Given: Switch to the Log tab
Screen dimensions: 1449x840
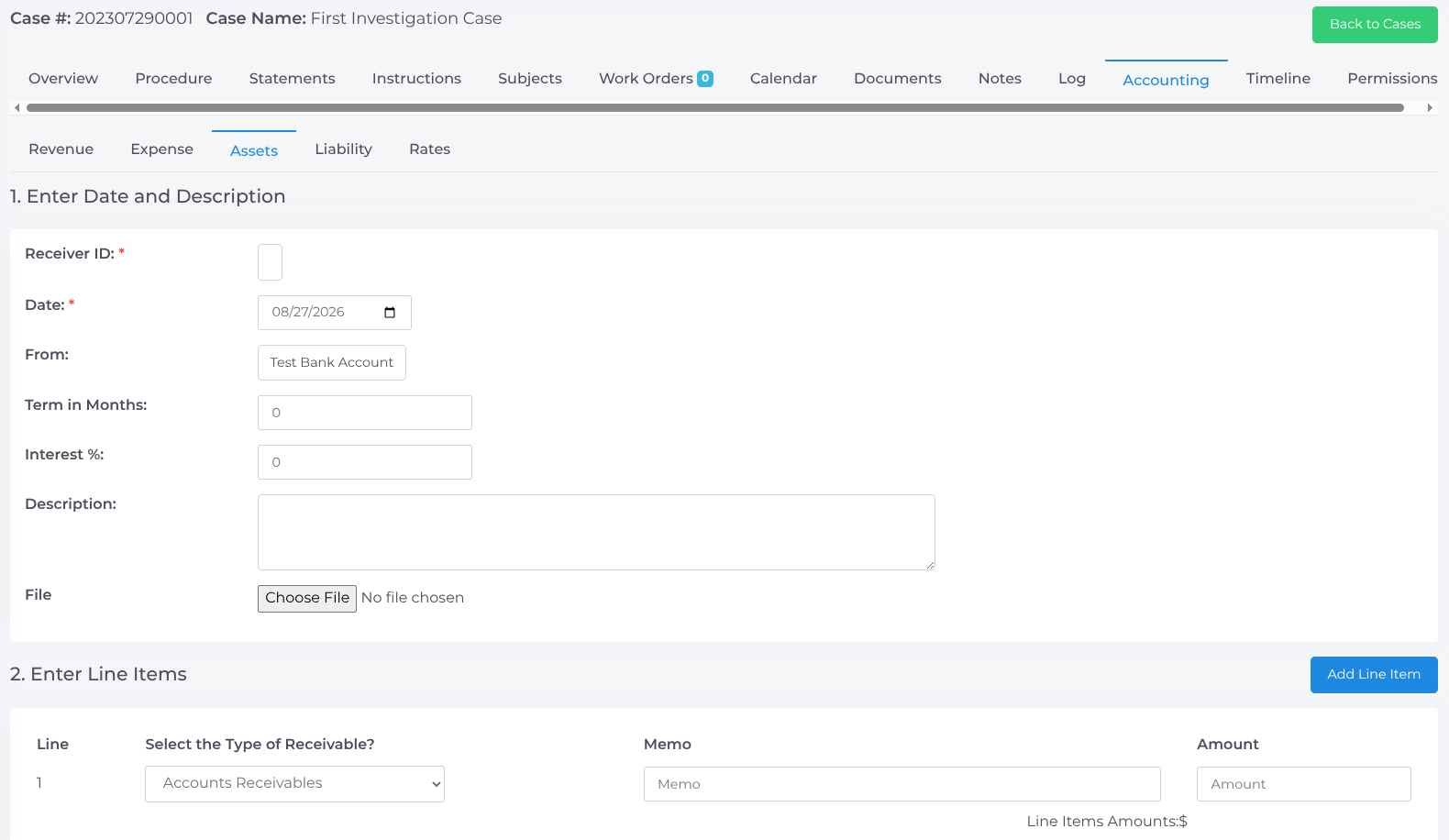Looking at the screenshot, I should [1071, 79].
